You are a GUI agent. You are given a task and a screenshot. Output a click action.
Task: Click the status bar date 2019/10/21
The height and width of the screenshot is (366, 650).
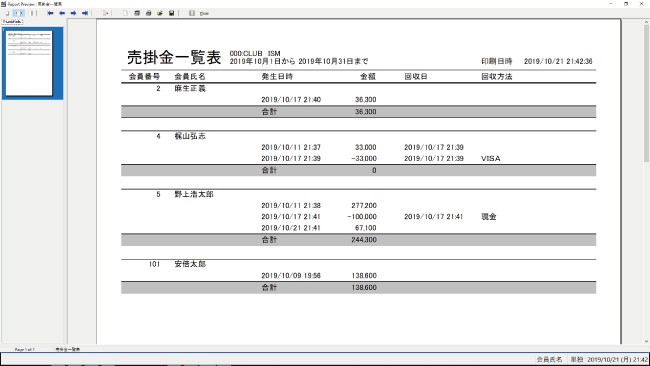pyautogui.click(x=617, y=359)
